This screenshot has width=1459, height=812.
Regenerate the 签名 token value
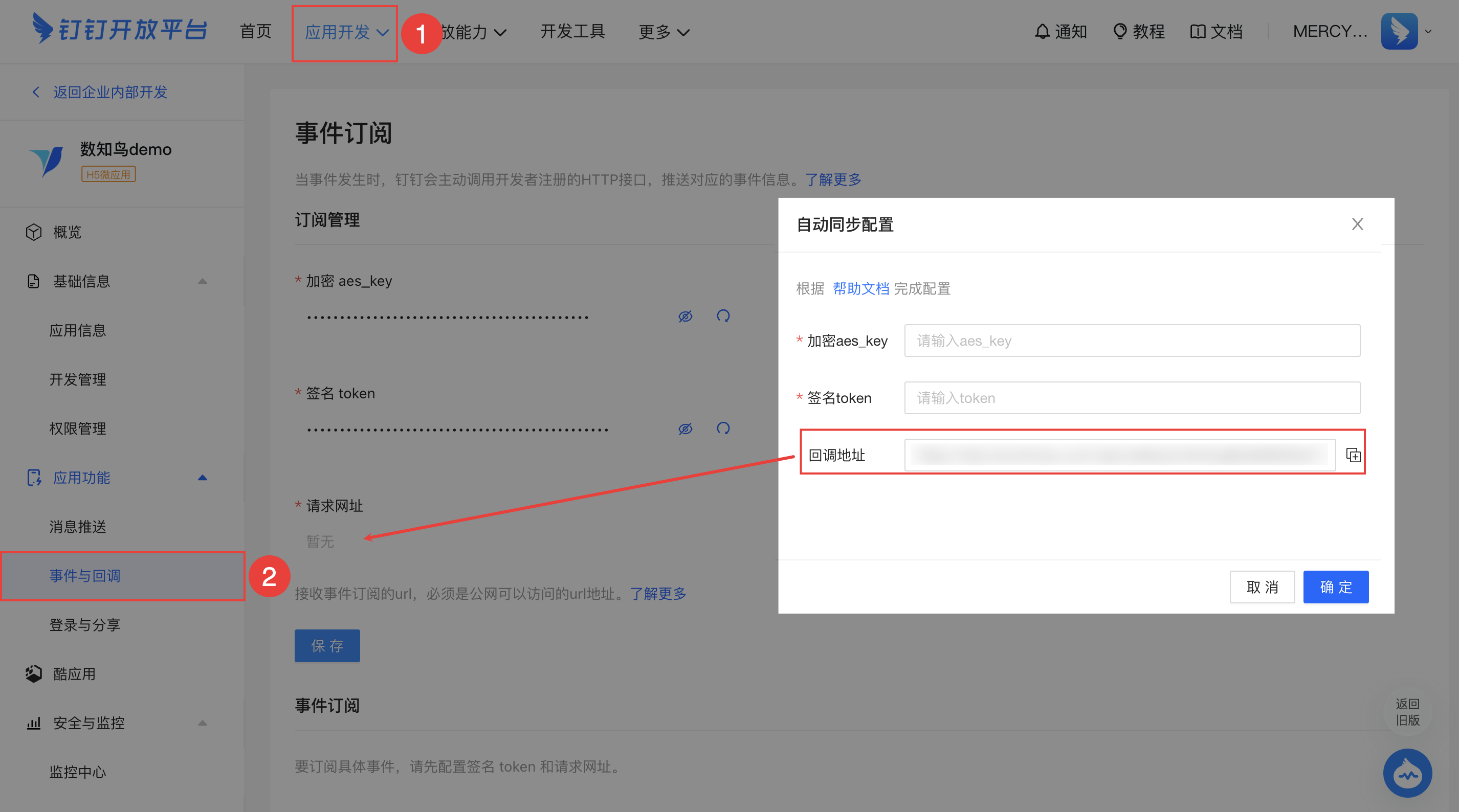723,428
